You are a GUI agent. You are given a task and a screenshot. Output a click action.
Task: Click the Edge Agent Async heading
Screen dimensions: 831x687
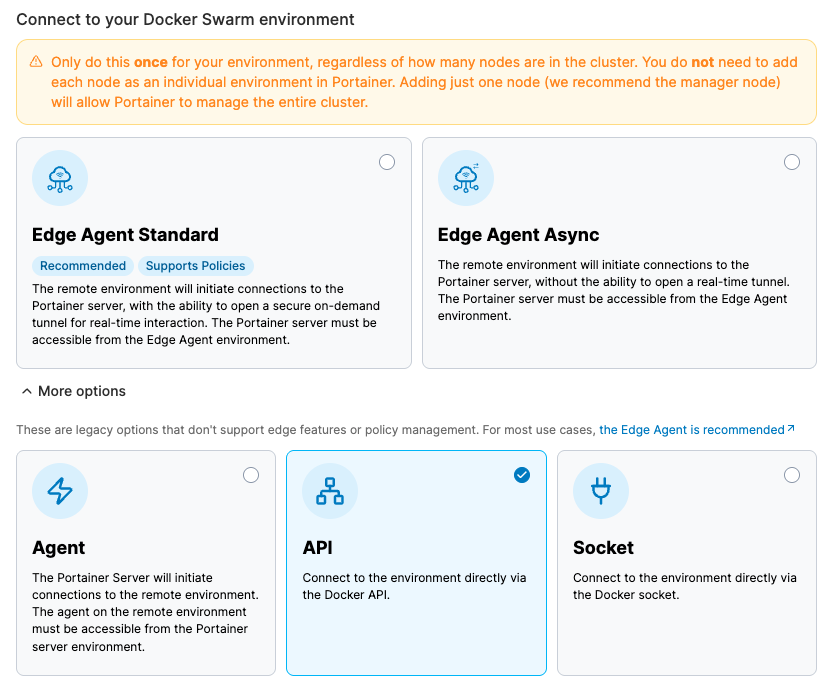pos(518,235)
